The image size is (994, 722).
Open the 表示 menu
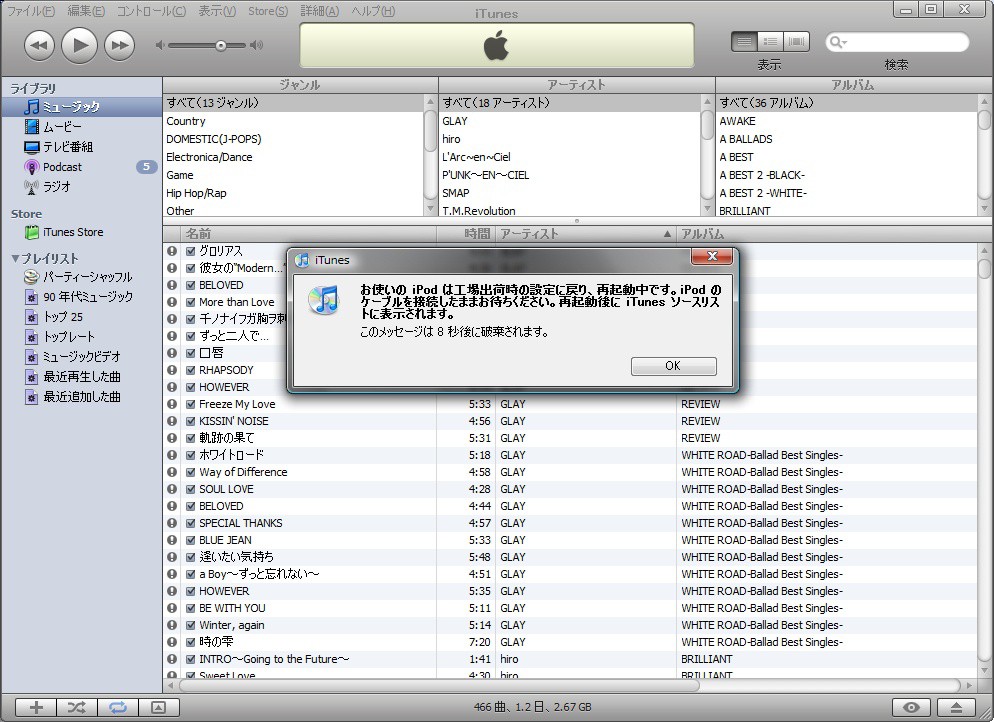217,11
